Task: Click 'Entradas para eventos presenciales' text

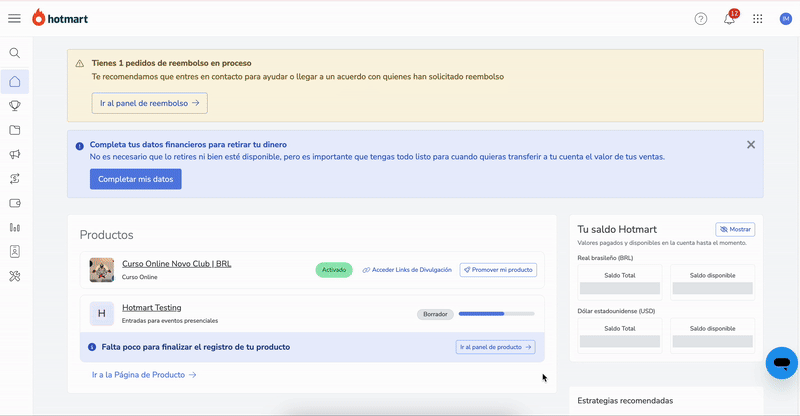Action: click(x=170, y=321)
